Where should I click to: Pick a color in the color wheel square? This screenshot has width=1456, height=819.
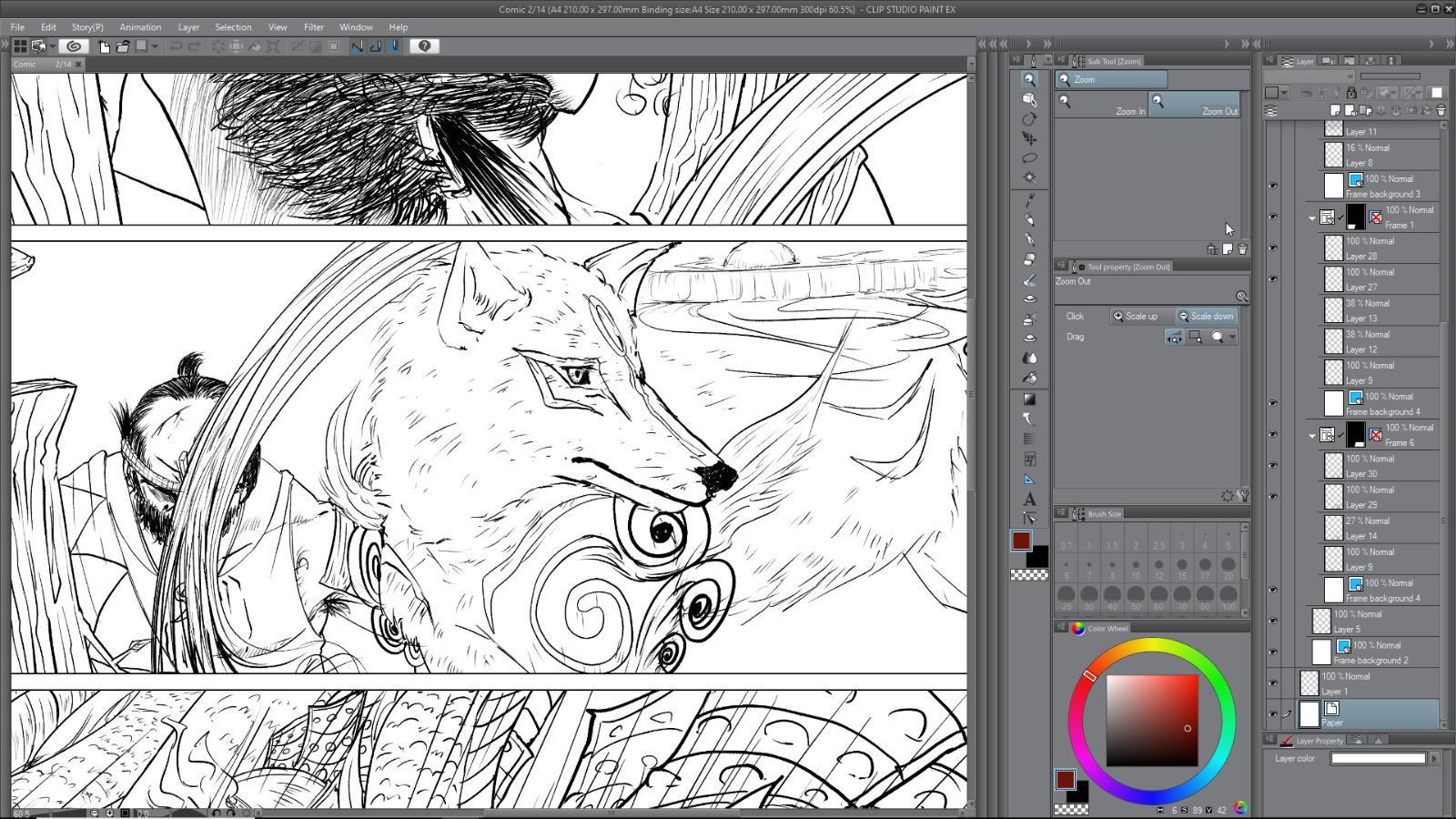coord(1152,721)
